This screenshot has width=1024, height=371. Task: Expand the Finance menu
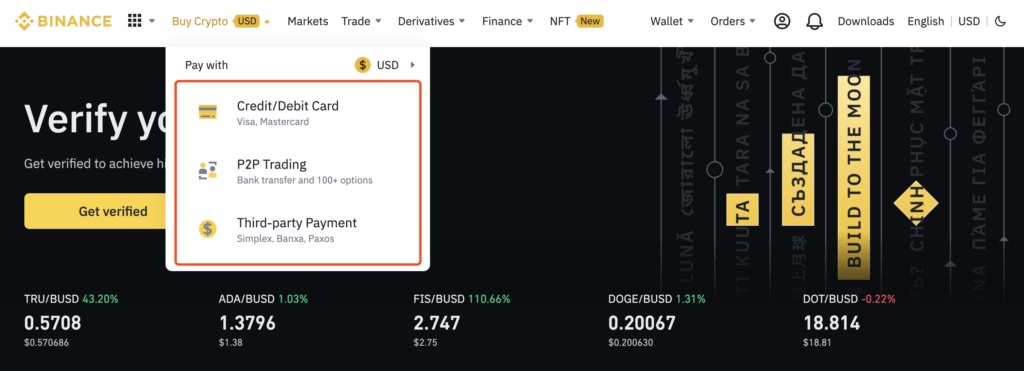(x=507, y=21)
